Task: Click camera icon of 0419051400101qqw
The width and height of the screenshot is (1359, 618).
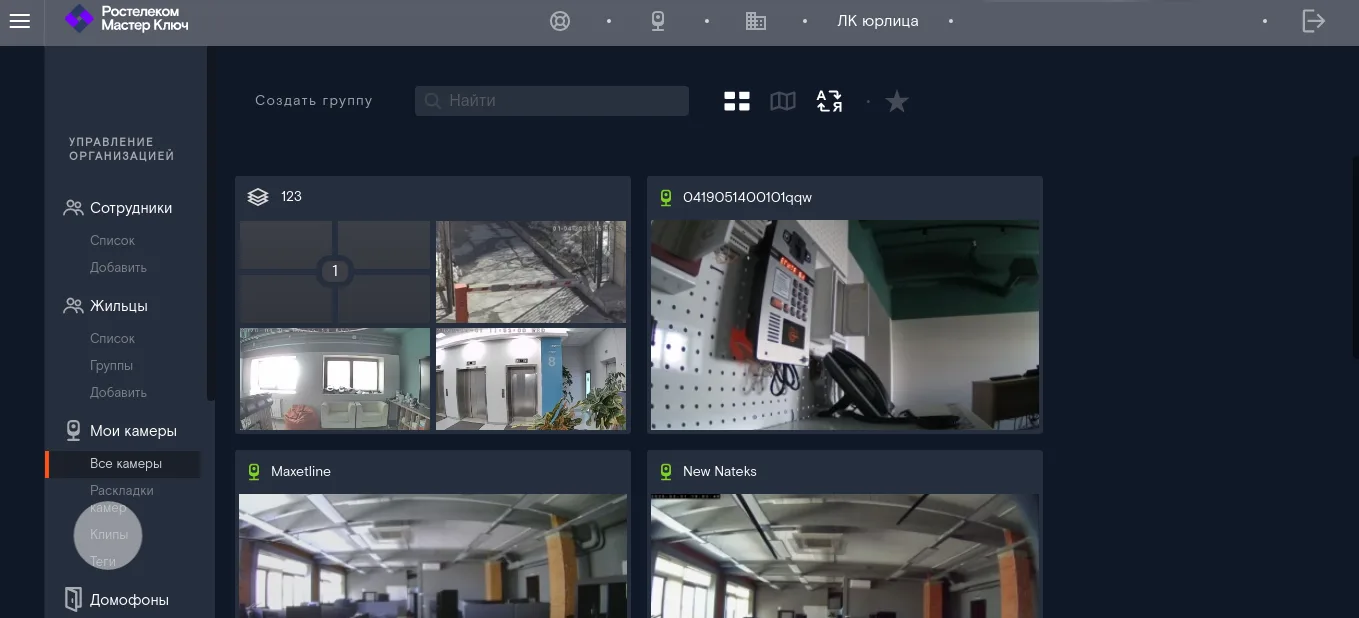Action: click(x=666, y=198)
